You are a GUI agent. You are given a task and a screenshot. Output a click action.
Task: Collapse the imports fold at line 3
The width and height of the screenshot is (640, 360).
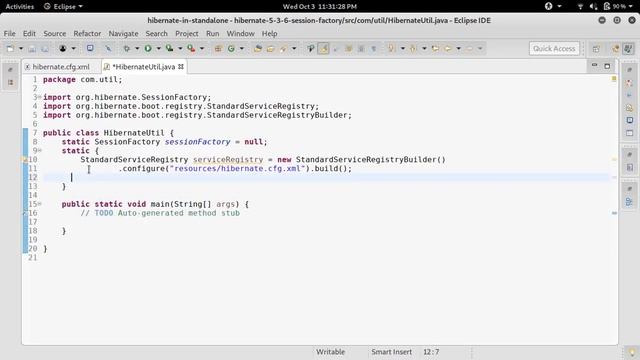tap(40, 97)
